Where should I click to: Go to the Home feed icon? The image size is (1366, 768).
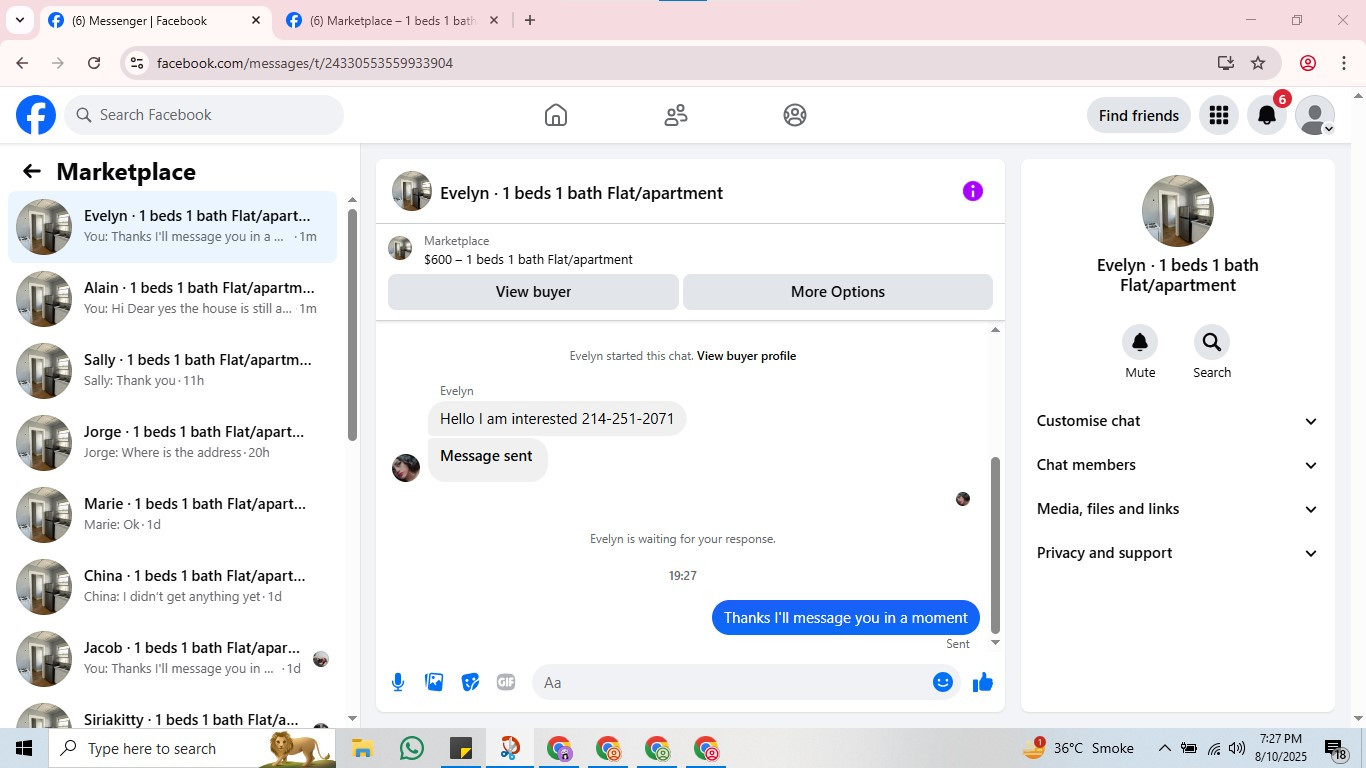coord(556,115)
